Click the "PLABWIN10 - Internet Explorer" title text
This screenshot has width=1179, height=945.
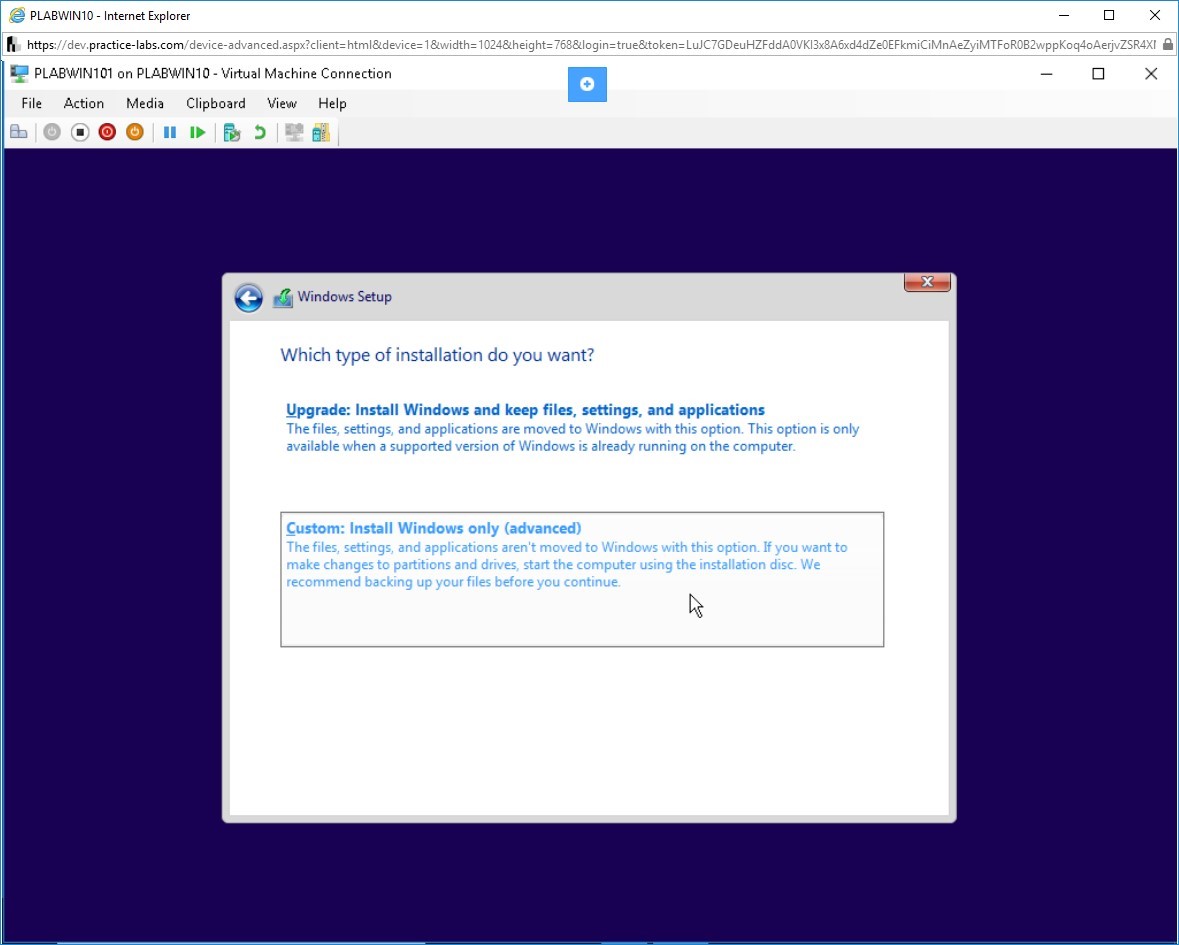(x=110, y=16)
